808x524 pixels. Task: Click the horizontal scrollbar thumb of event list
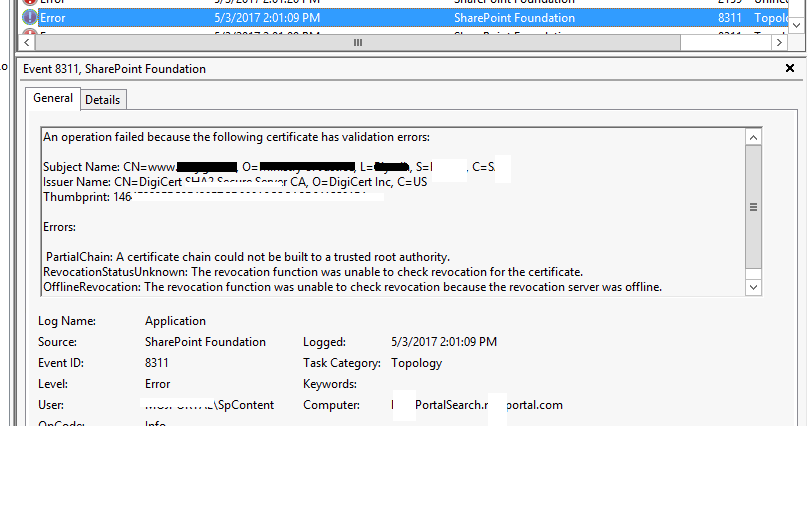point(358,43)
